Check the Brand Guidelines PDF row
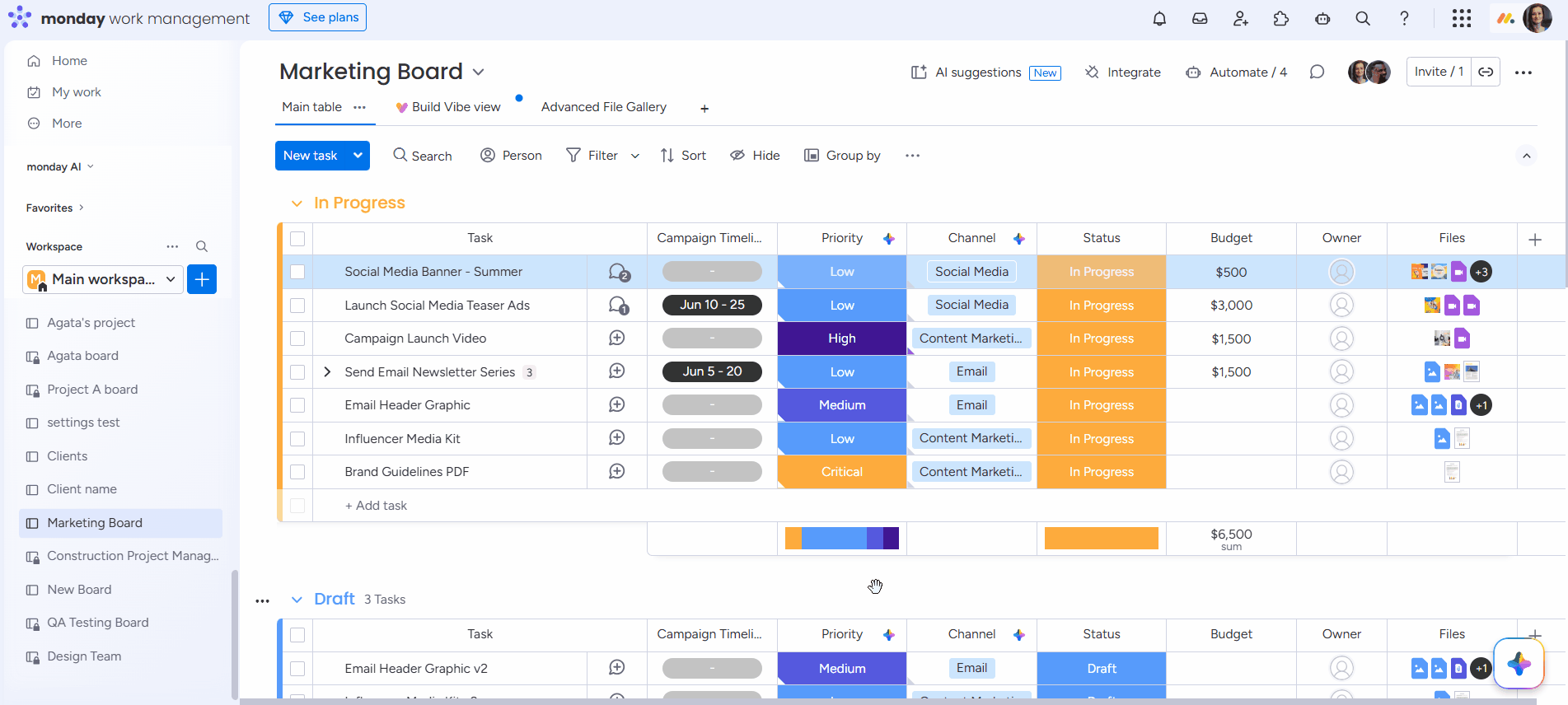This screenshot has height=705, width=1568. tap(297, 472)
